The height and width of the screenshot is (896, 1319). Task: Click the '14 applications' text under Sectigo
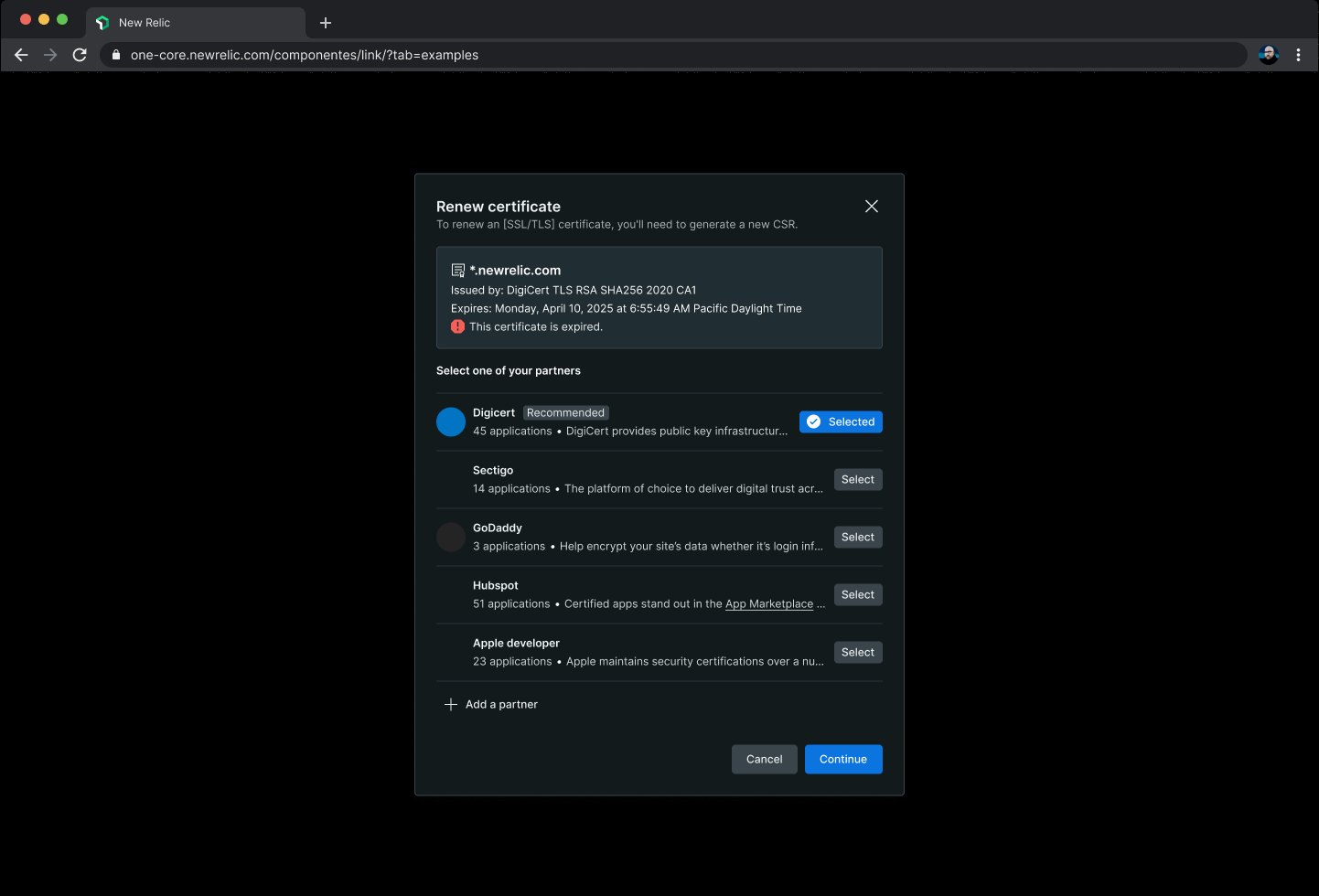point(511,488)
